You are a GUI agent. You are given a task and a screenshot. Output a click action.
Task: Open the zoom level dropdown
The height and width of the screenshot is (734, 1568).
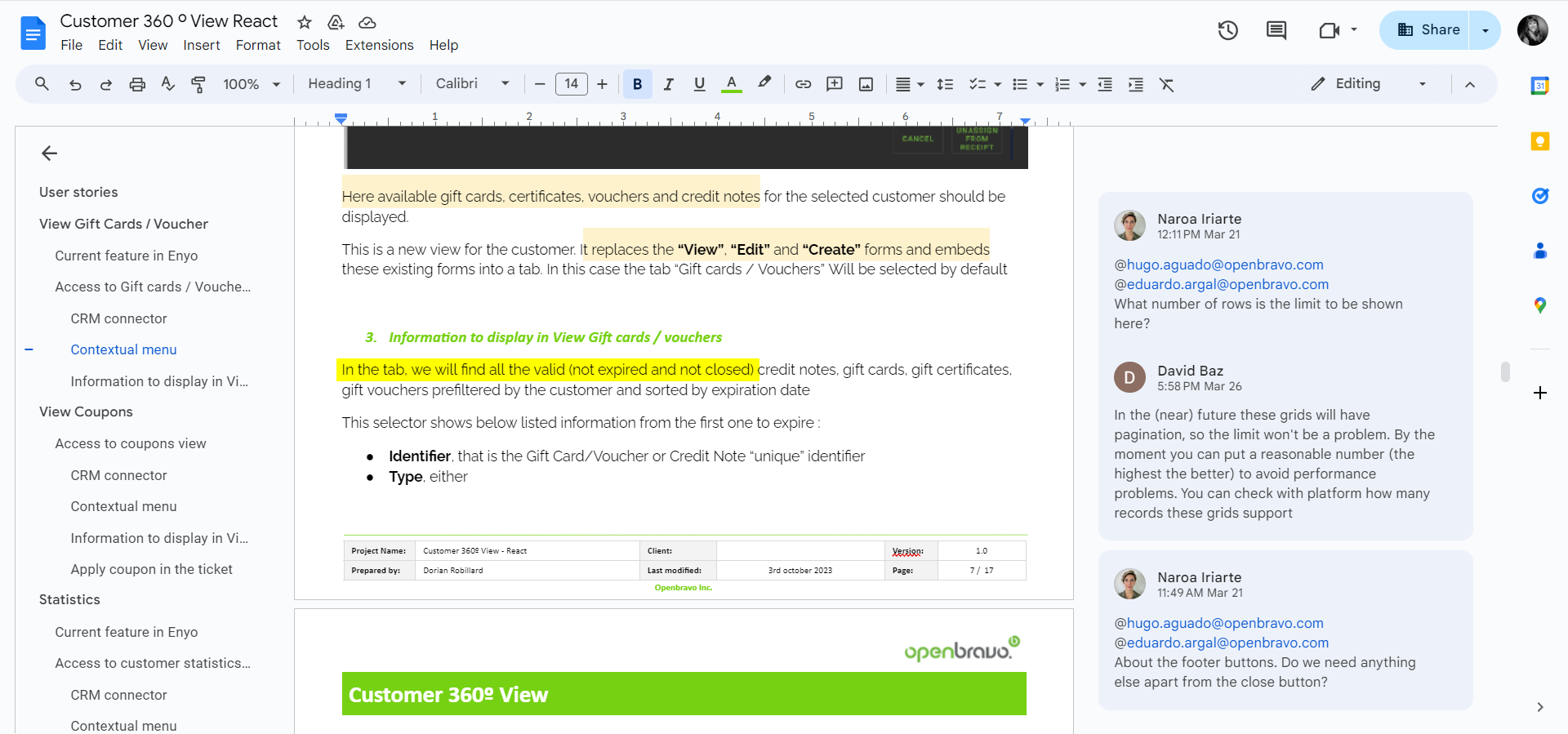pyautogui.click(x=252, y=84)
